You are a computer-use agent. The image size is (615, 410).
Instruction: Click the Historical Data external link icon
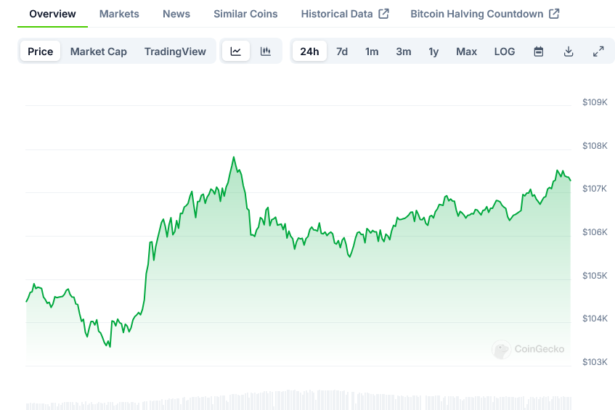[384, 14]
